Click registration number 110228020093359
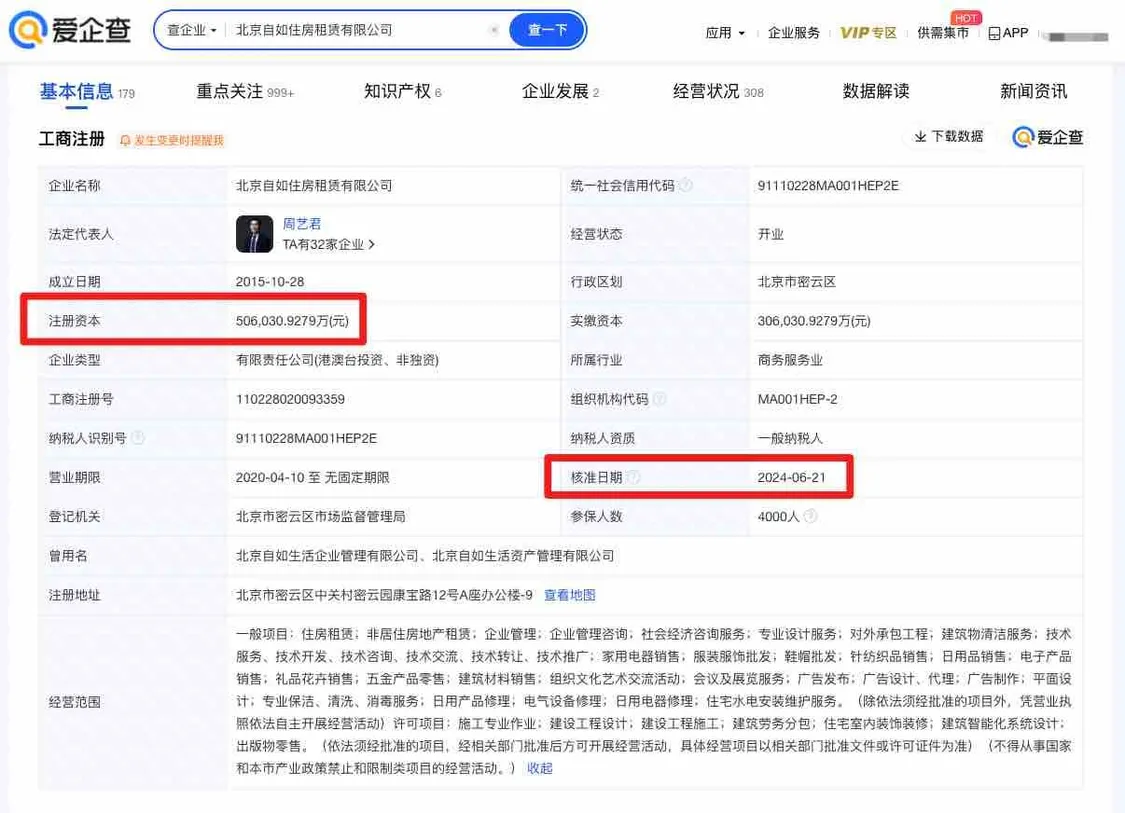This screenshot has width=1125, height=813. (x=290, y=399)
